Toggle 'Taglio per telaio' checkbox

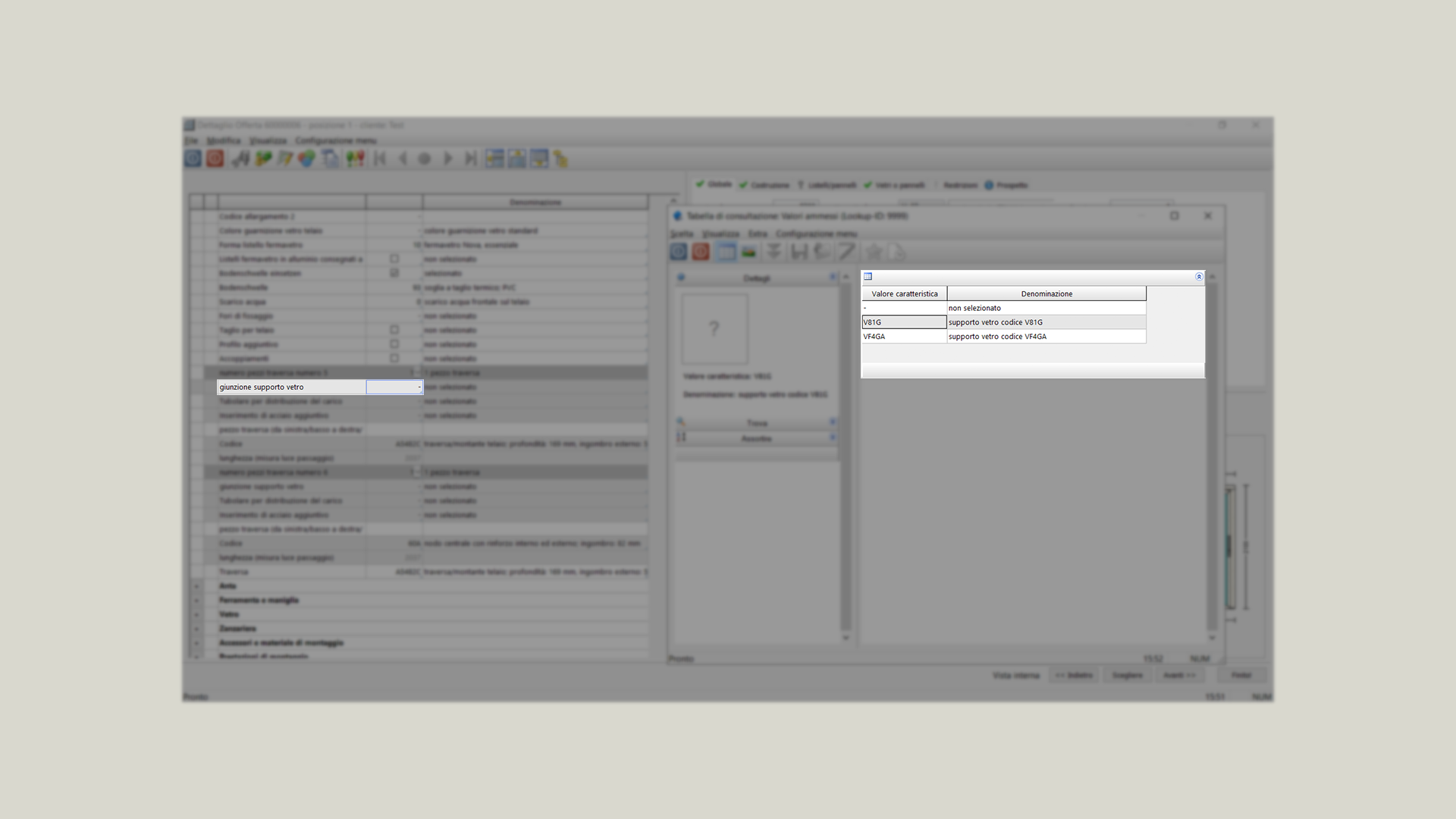coord(394,330)
